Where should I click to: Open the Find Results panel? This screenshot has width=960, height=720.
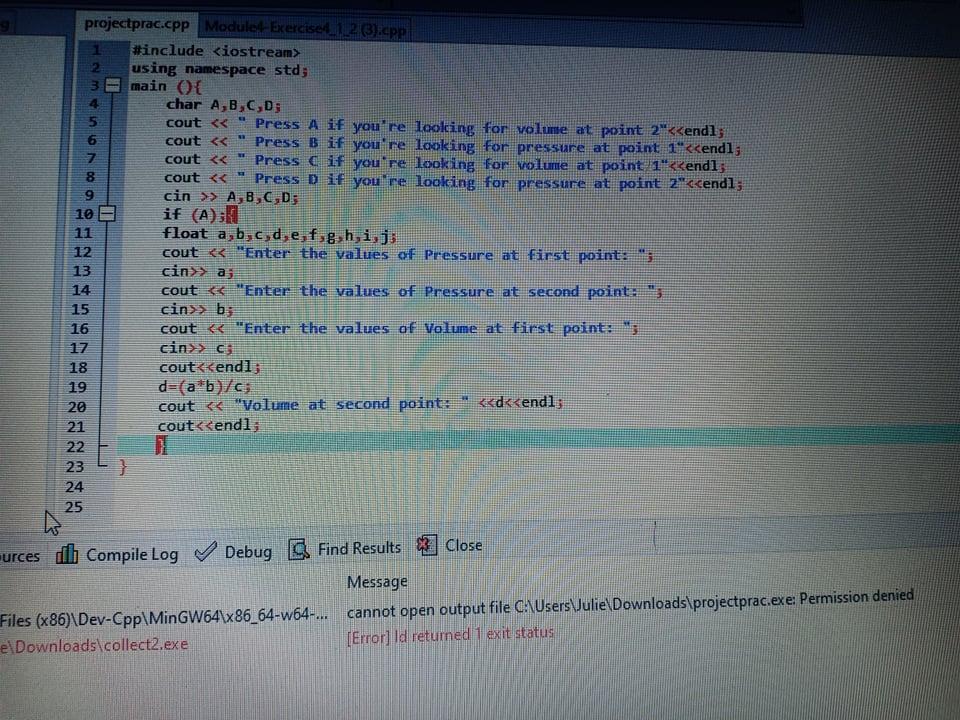(358, 548)
